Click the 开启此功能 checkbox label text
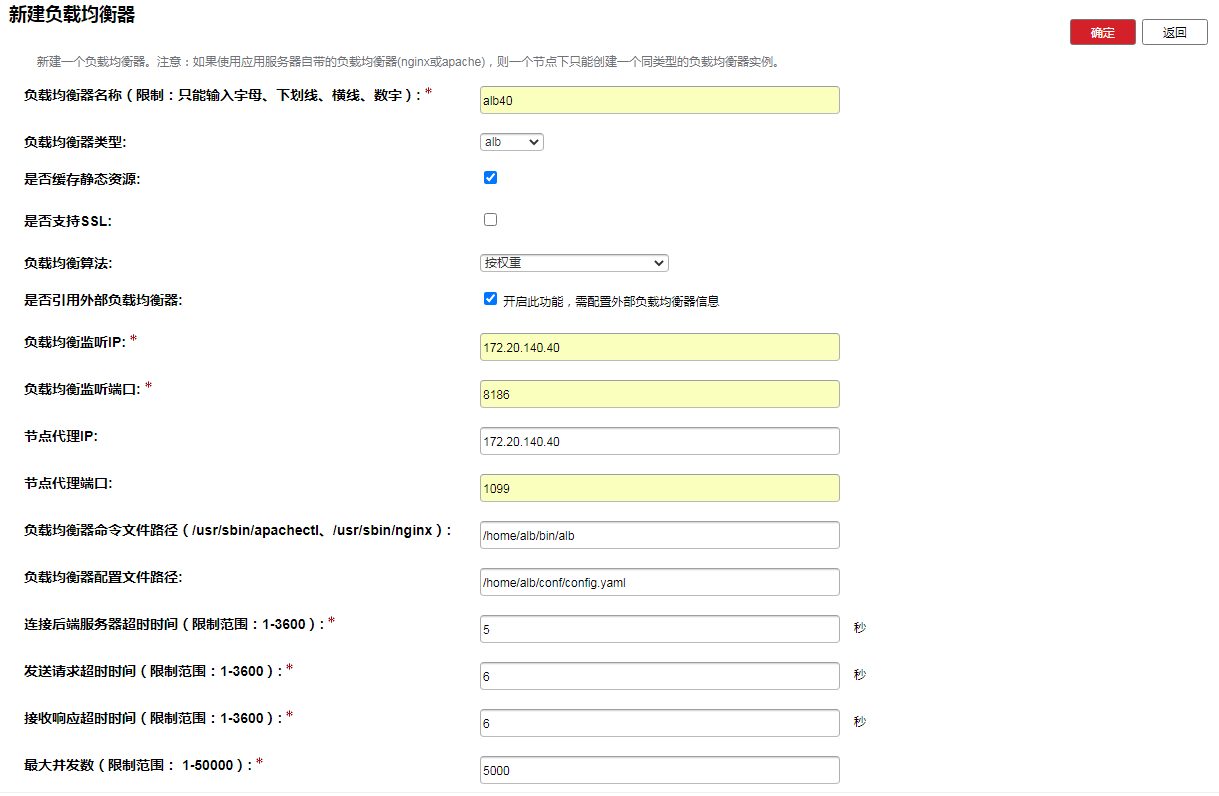The image size is (1219, 796). [x=611, y=301]
